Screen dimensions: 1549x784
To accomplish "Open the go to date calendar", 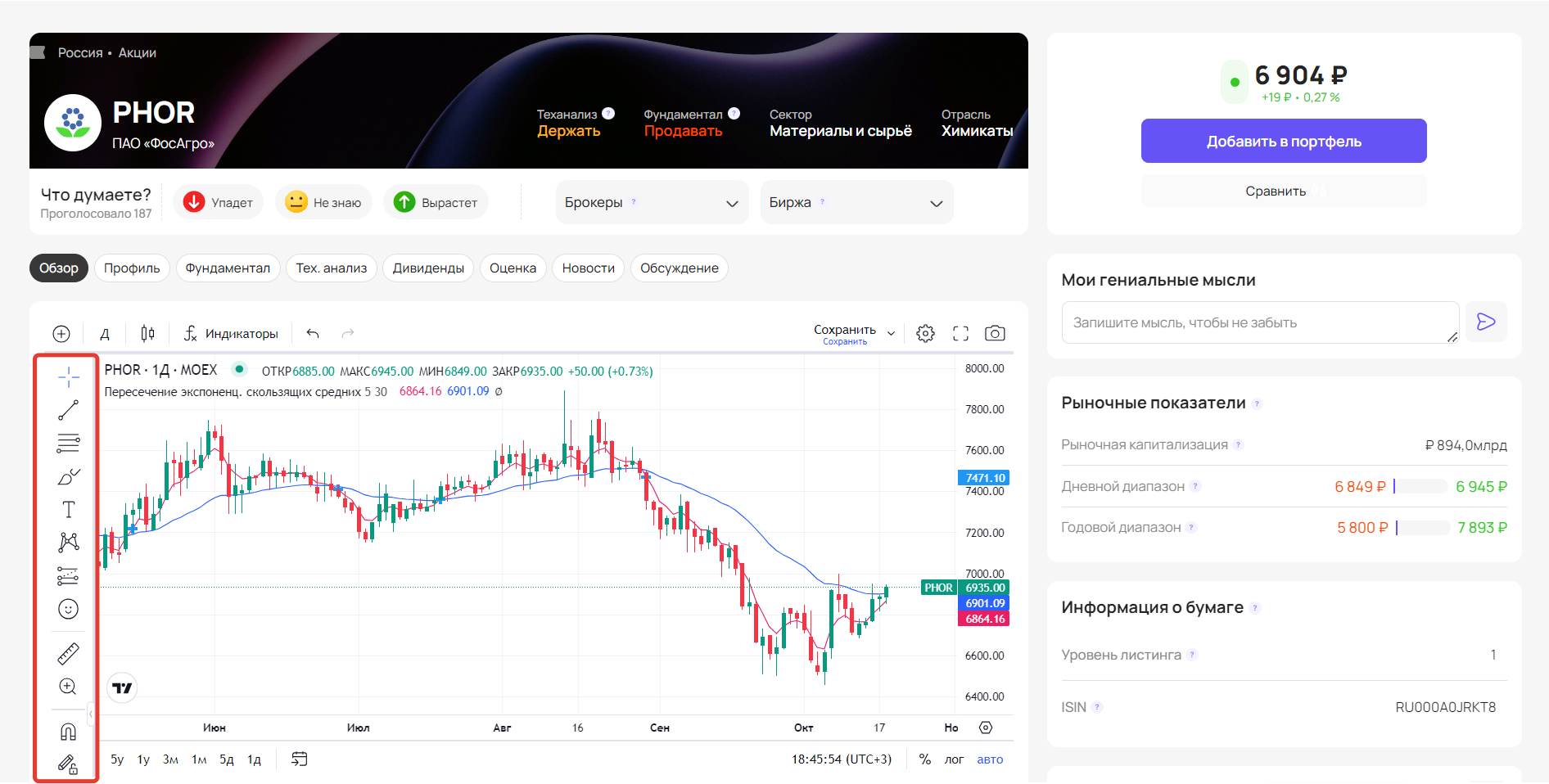I will pyautogui.click(x=300, y=759).
